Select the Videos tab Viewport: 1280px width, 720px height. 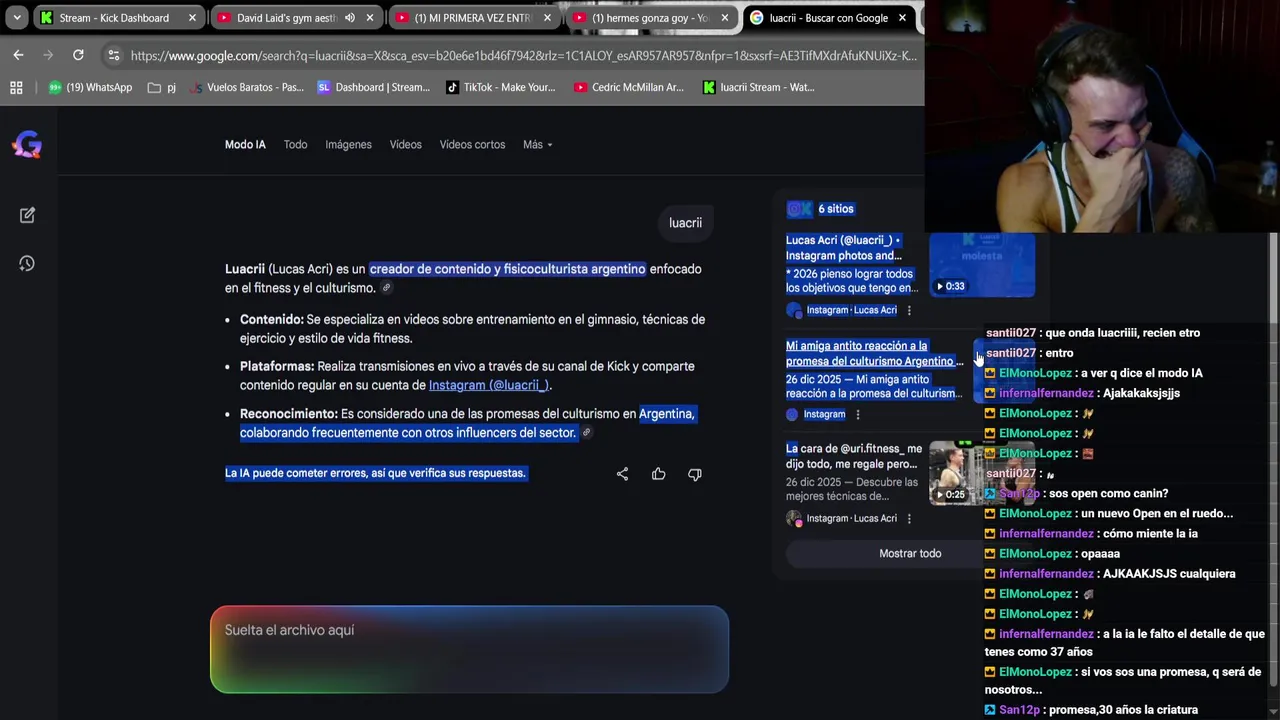point(405,144)
